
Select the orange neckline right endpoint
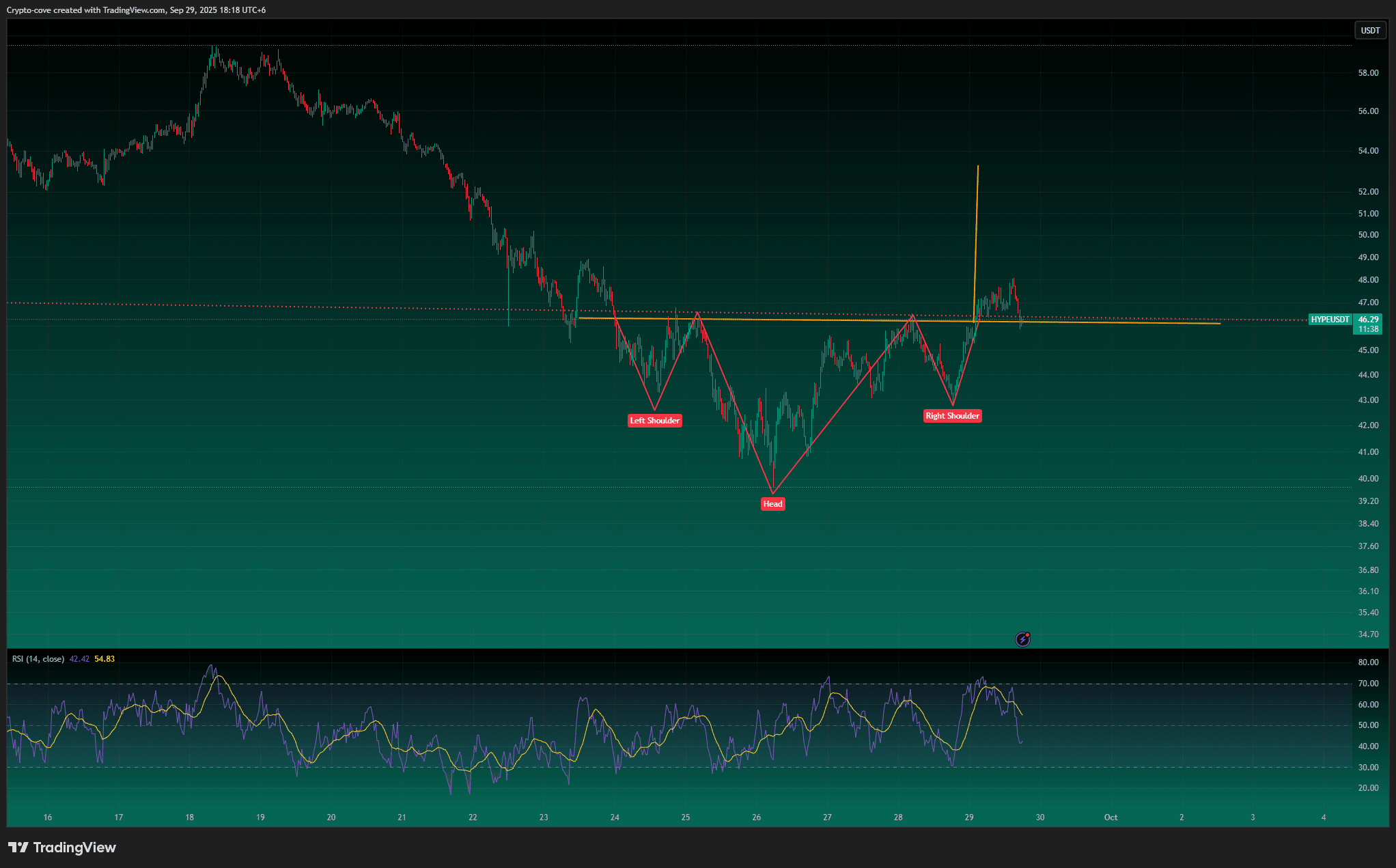pyautogui.click(x=1220, y=323)
